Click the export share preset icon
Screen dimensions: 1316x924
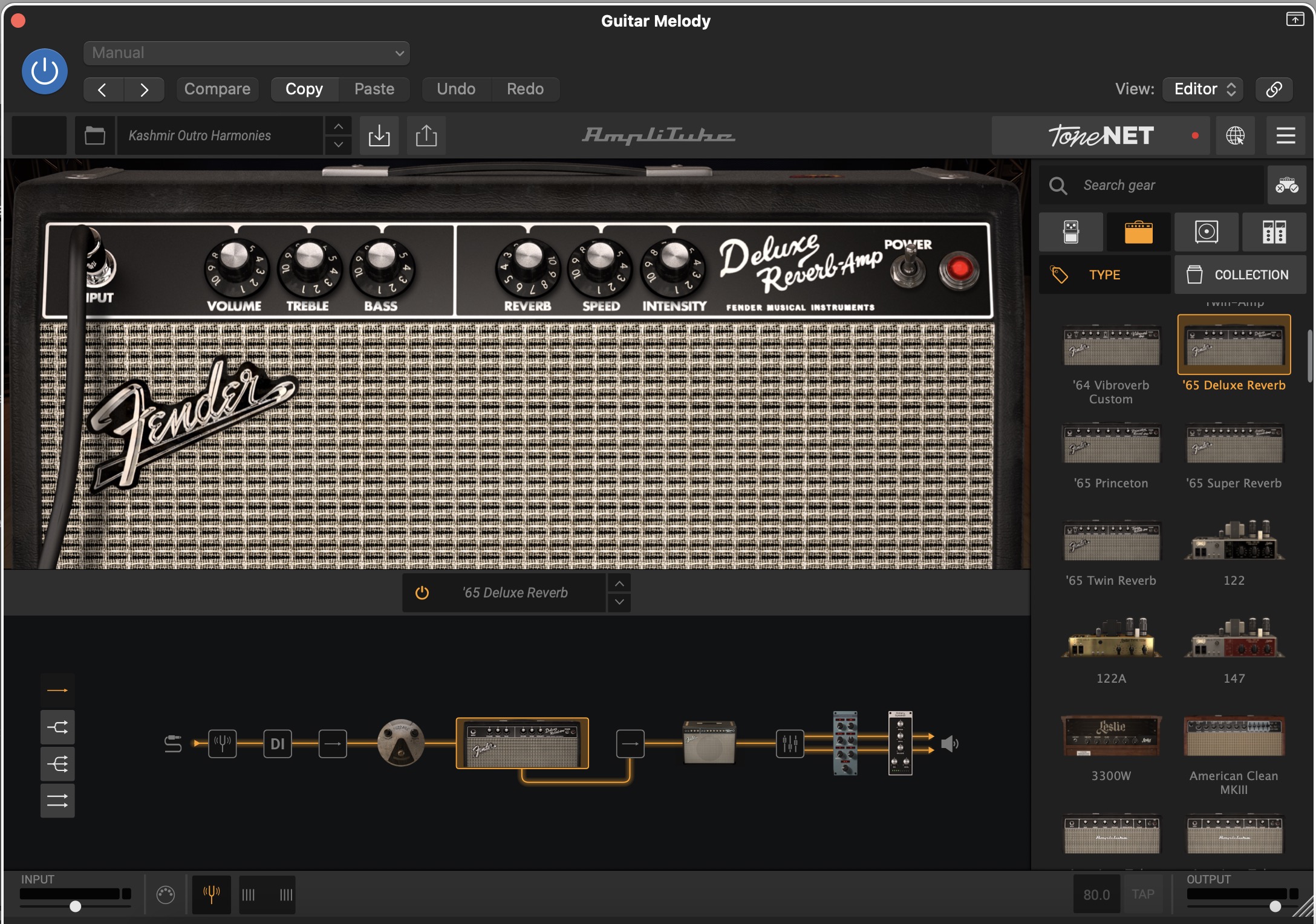pos(426,135)
